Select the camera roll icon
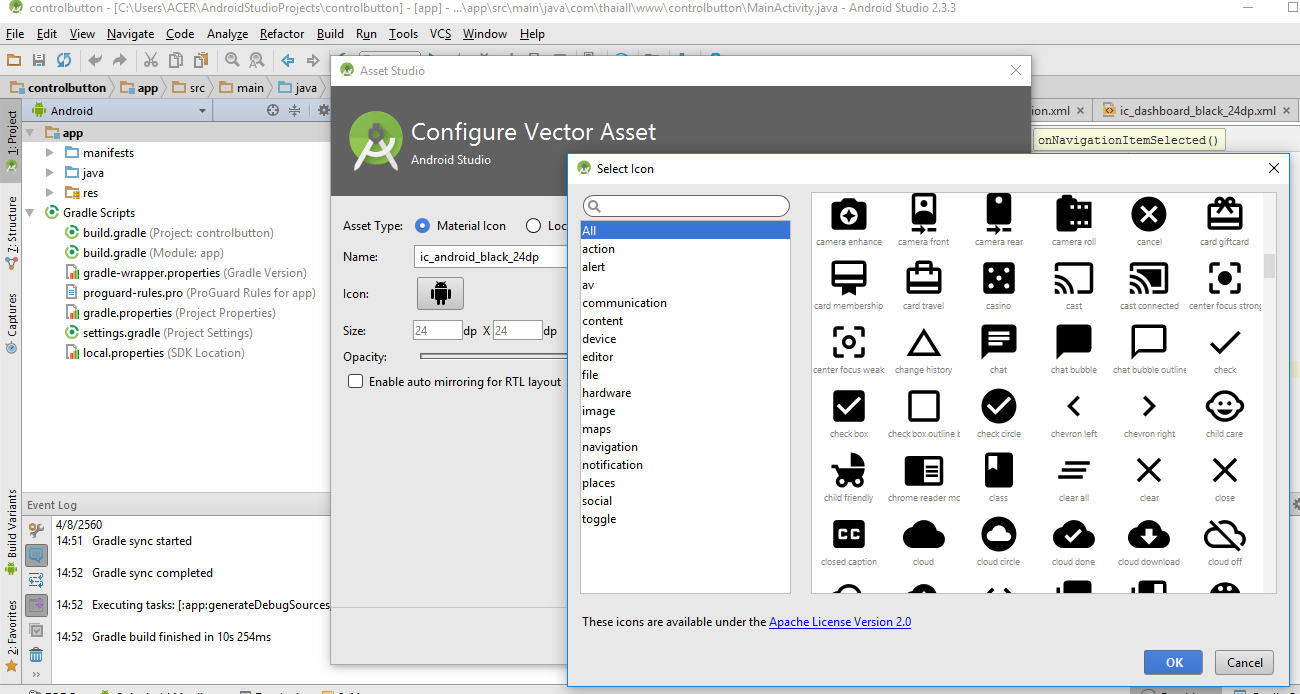Viewport: 1300px width, 694px height. pyautogui.click(x=1073, y=214)
